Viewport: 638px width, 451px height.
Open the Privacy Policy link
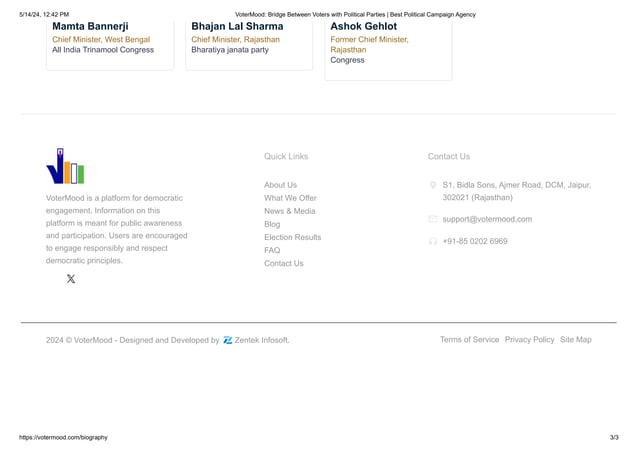point(529,339)
